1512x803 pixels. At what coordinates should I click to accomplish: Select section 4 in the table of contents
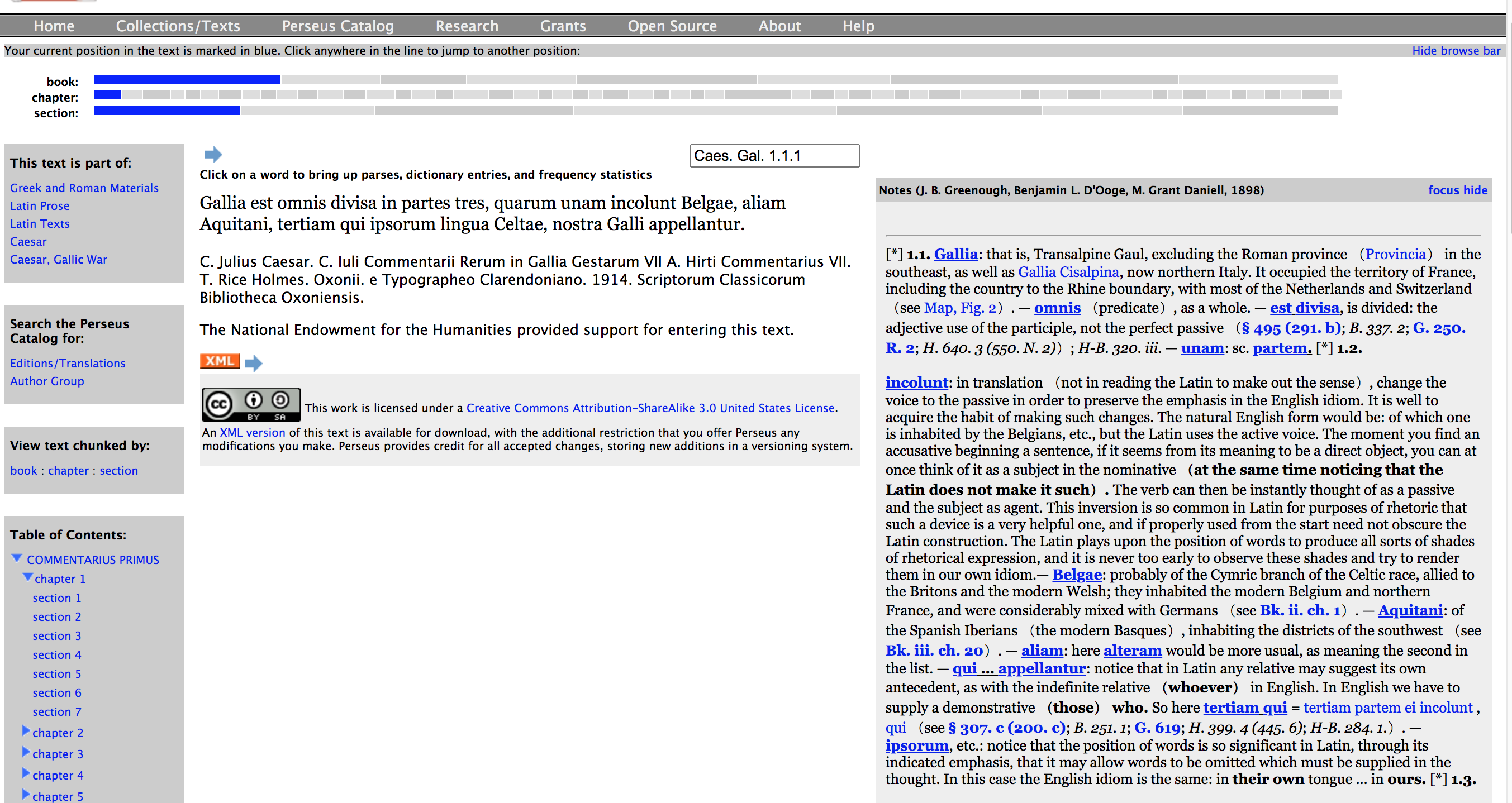coord(57,654)
